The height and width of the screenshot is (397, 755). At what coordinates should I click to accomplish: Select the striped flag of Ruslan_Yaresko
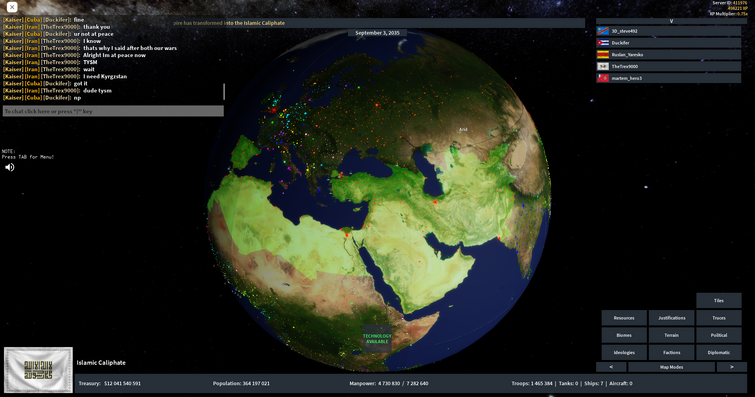[603, 54]
